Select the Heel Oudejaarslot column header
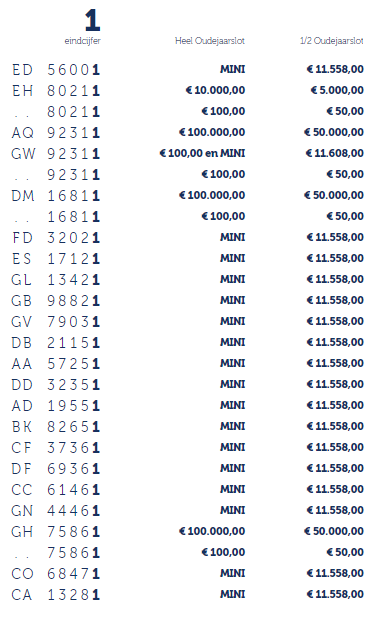377x620 pixels. [x=210, y=41]
